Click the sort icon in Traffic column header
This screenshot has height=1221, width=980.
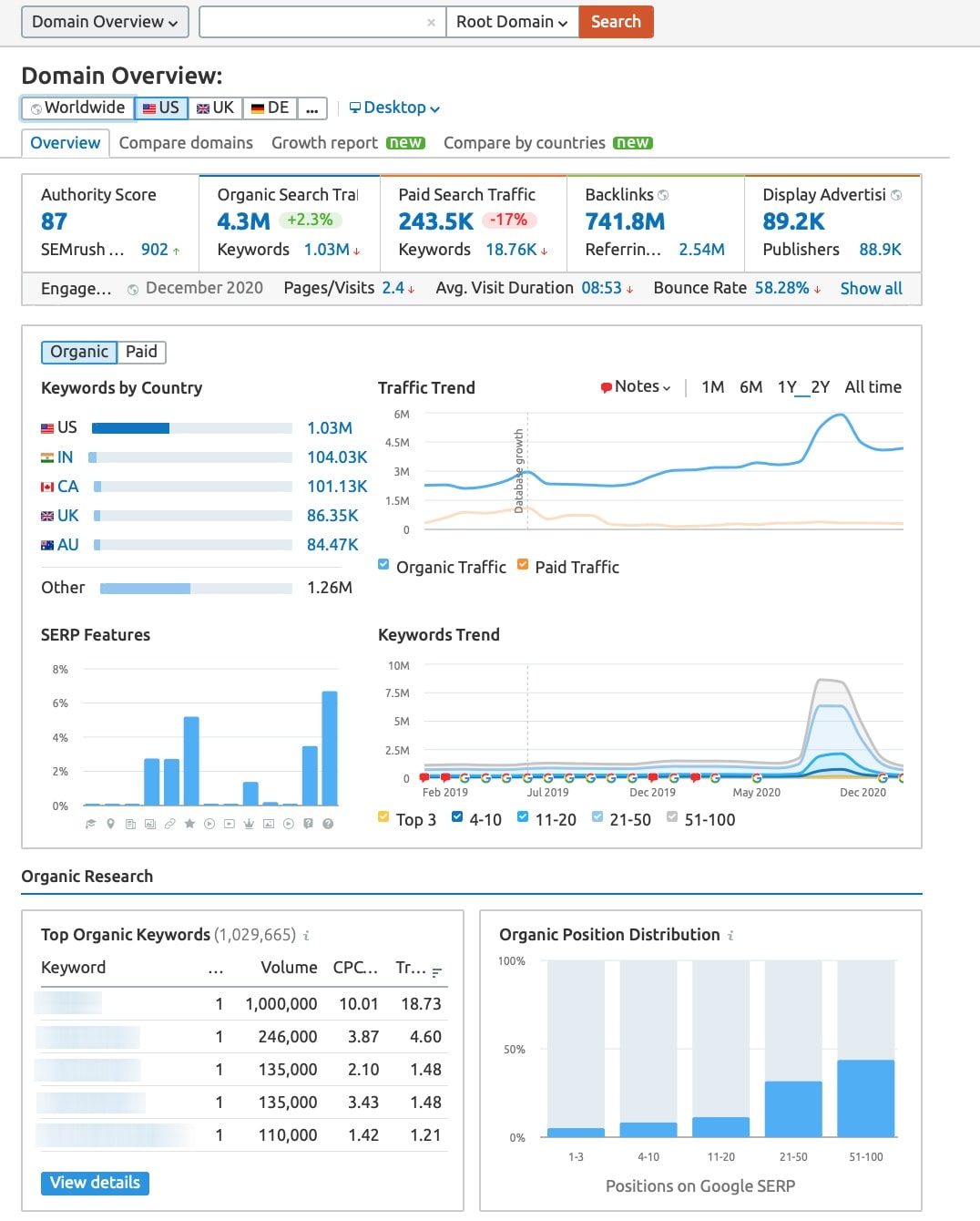pyautogui.click(x=437, y=972)
